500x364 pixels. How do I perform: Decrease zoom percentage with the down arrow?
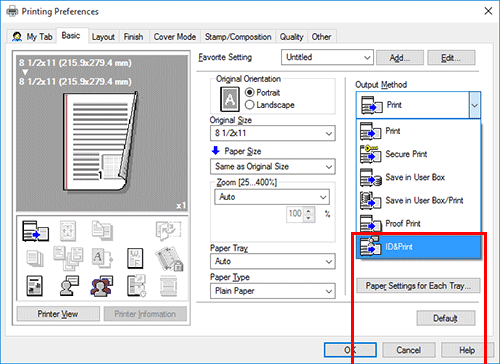[309, 218]
